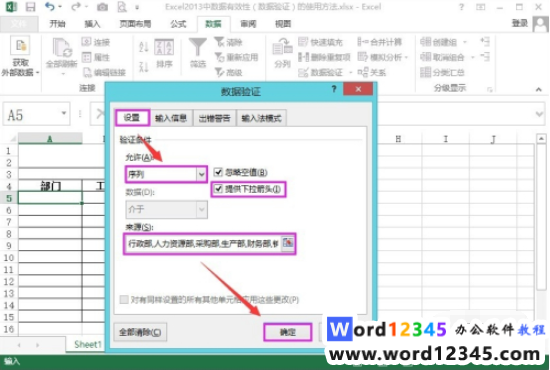
Task: Click the 全部清除 button
Action: 140,332
